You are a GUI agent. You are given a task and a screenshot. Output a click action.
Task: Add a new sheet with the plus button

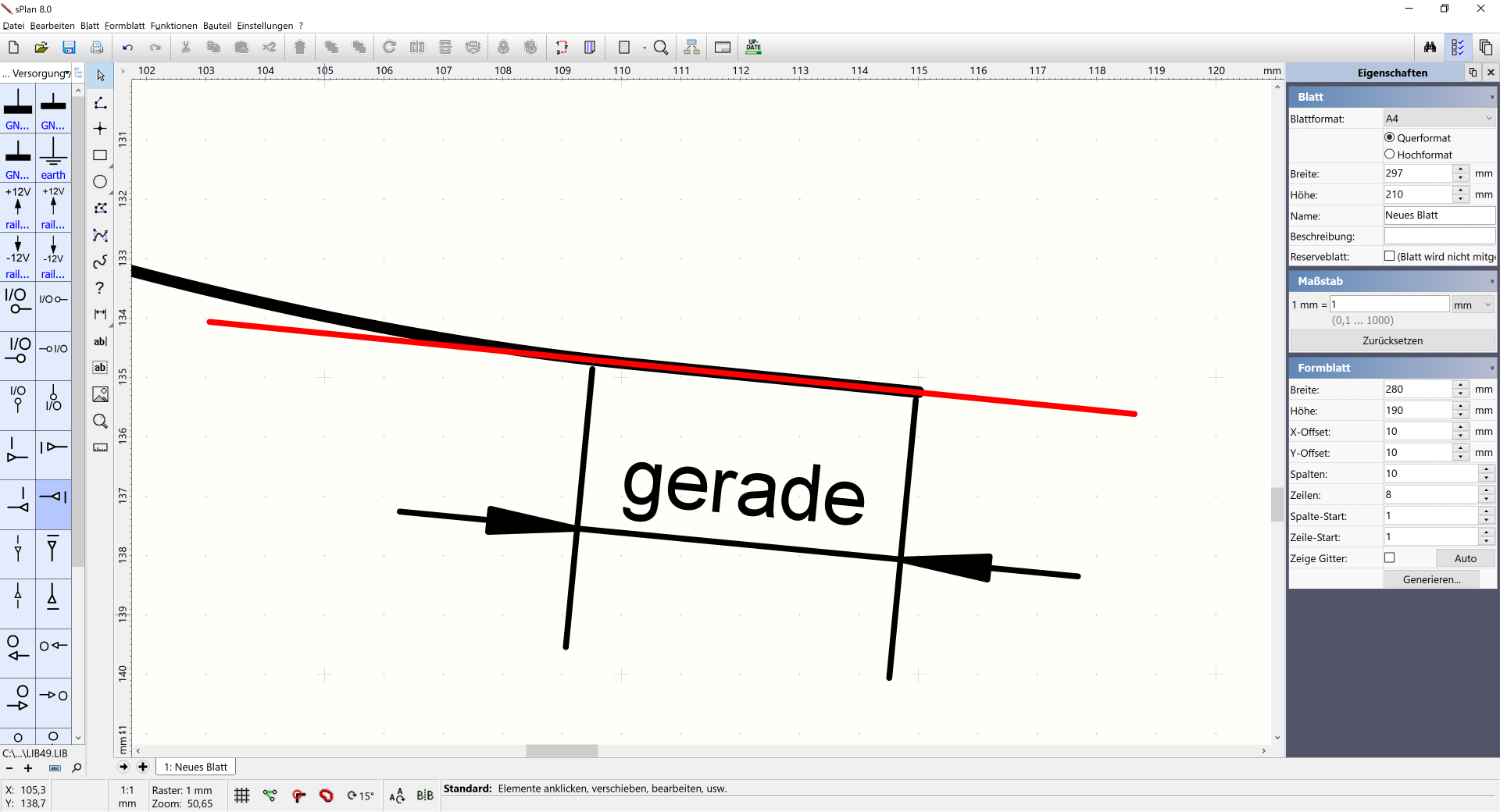point(143,767)
